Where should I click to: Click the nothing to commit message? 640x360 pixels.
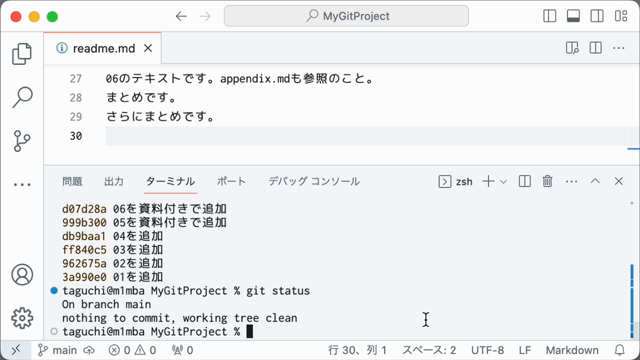pos(180,318)
